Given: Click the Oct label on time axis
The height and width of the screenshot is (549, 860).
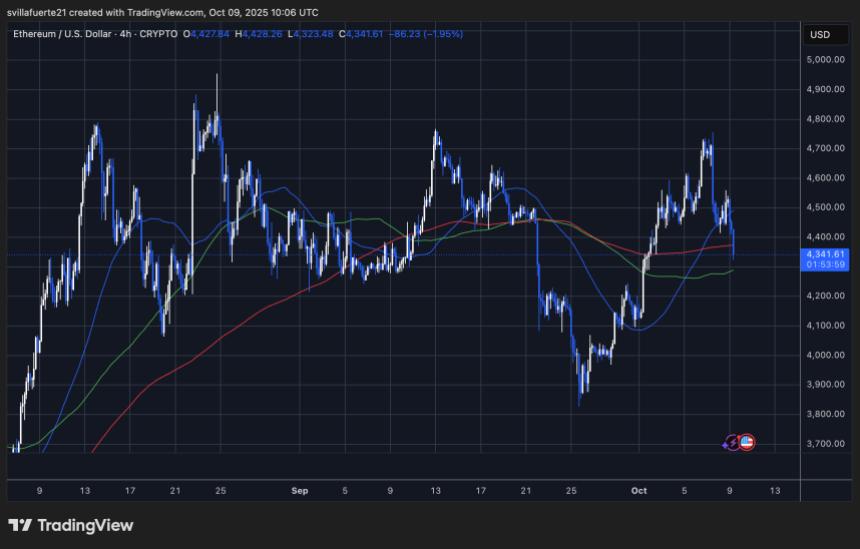Looking at the screenshot, I should coord(639,491).
